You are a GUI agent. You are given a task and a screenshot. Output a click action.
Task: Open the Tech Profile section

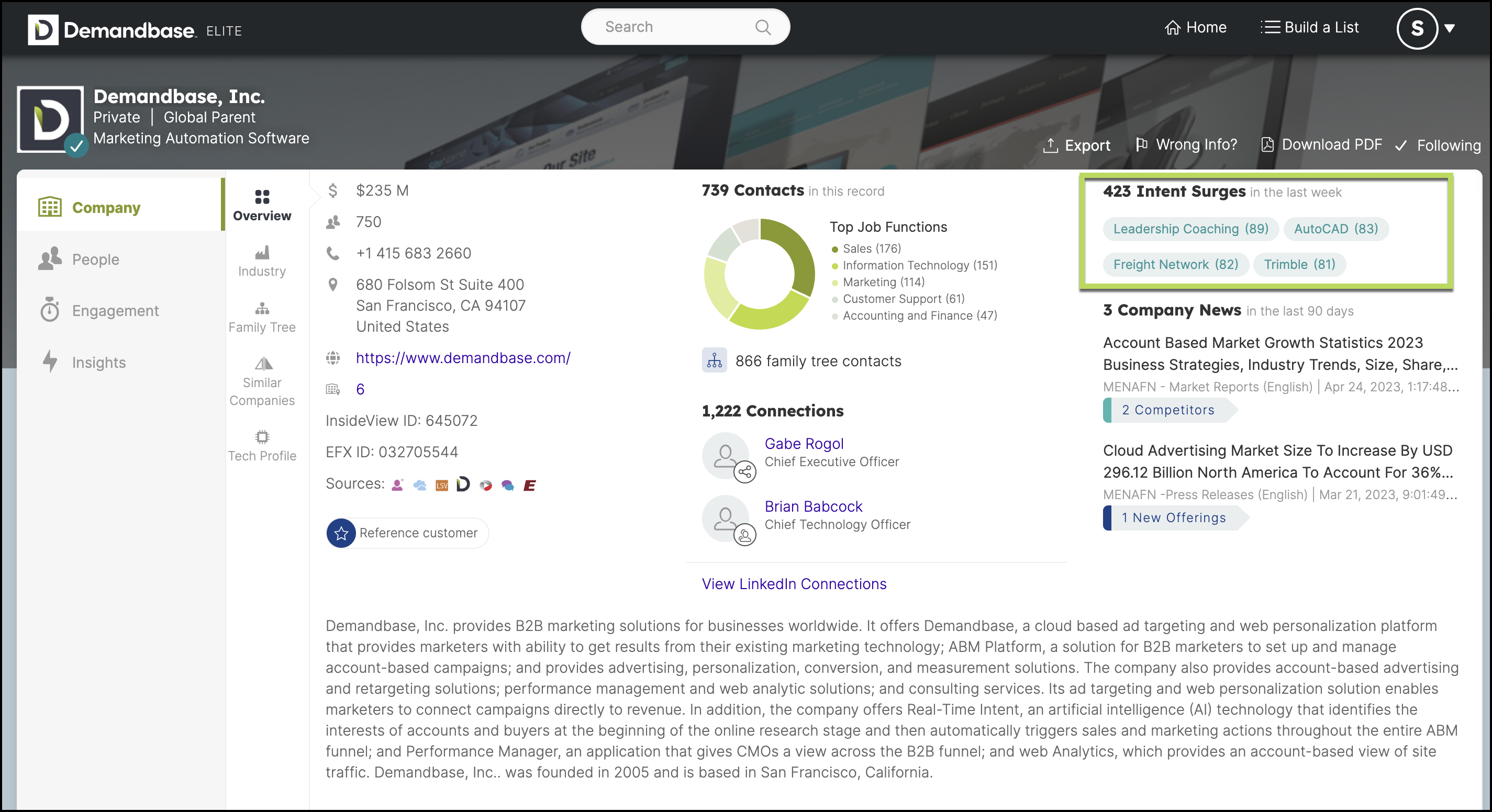click(x=262, y=446)
